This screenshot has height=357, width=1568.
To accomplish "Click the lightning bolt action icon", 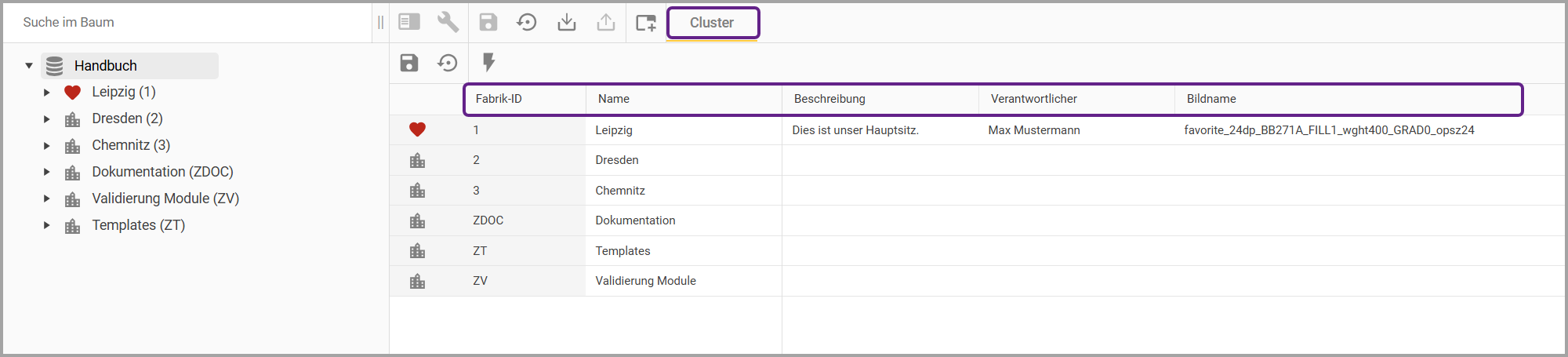I will pyautogui.click(x=488, y=62).
